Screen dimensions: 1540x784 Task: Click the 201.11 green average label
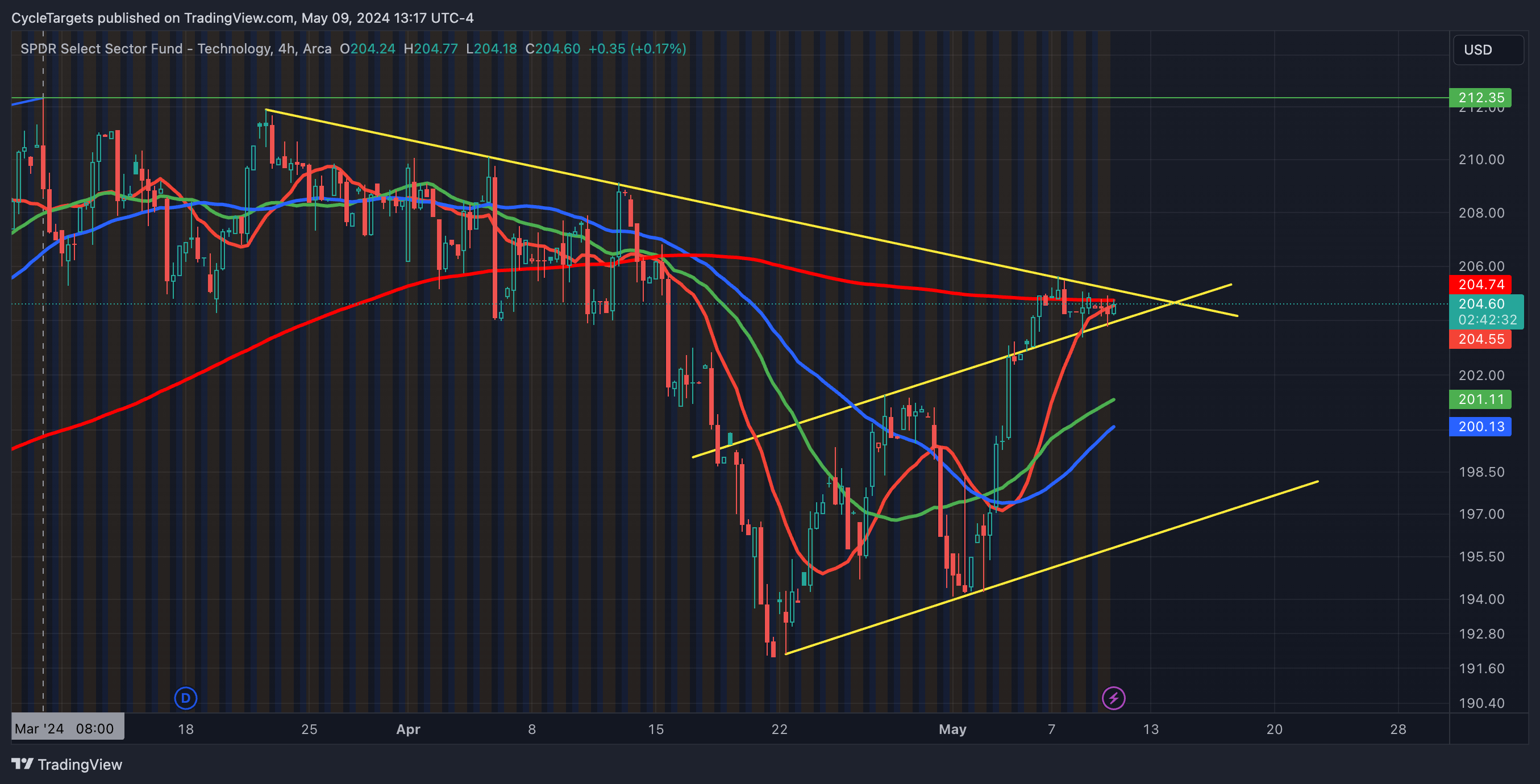(1480, 399)
